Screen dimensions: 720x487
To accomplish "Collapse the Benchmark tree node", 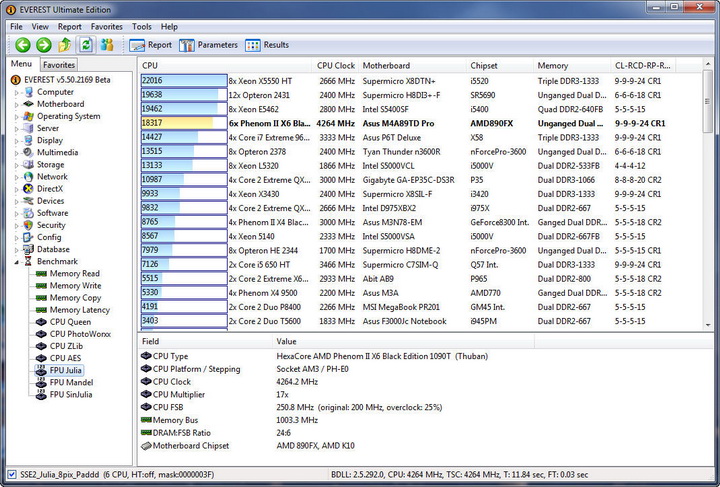I will (17, 262).
